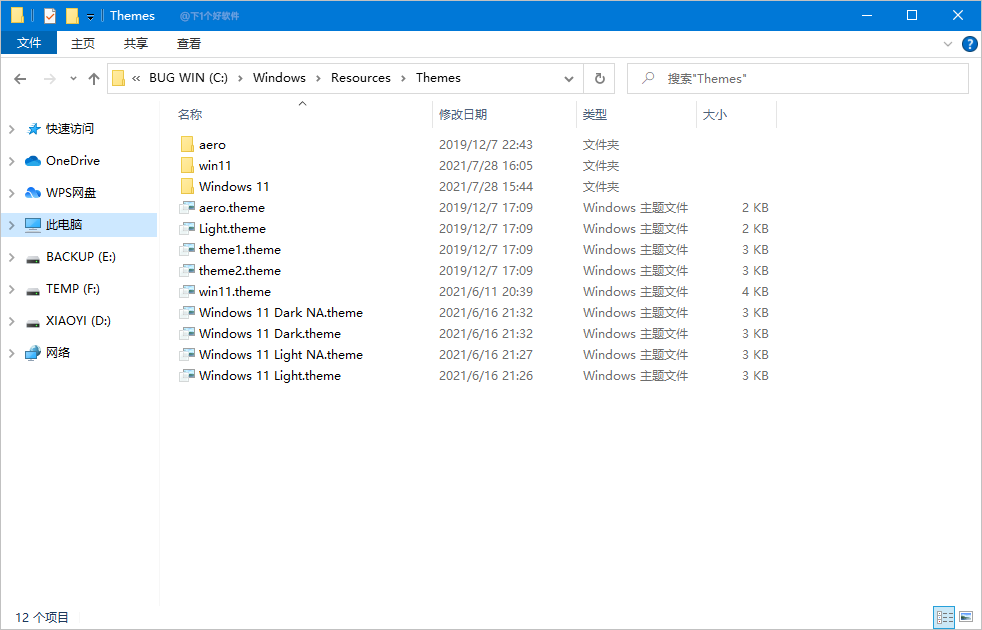Click the win11.theme file icon

pos(187,291)
